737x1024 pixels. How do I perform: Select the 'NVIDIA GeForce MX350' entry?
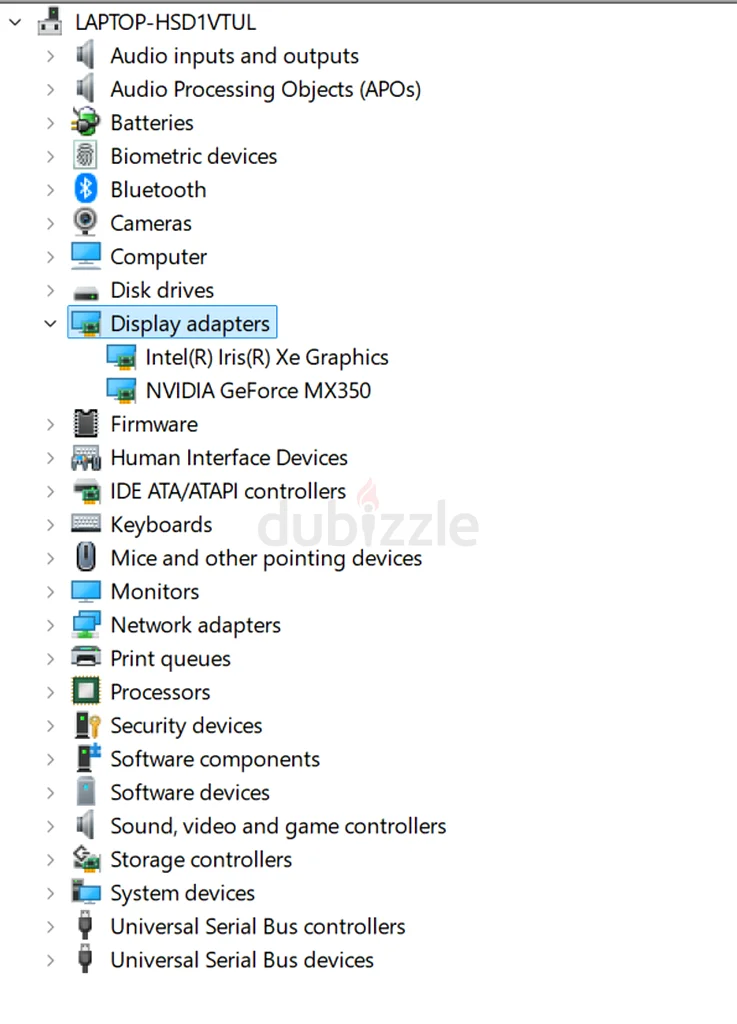pyautogui.click(x=259, y=391)
